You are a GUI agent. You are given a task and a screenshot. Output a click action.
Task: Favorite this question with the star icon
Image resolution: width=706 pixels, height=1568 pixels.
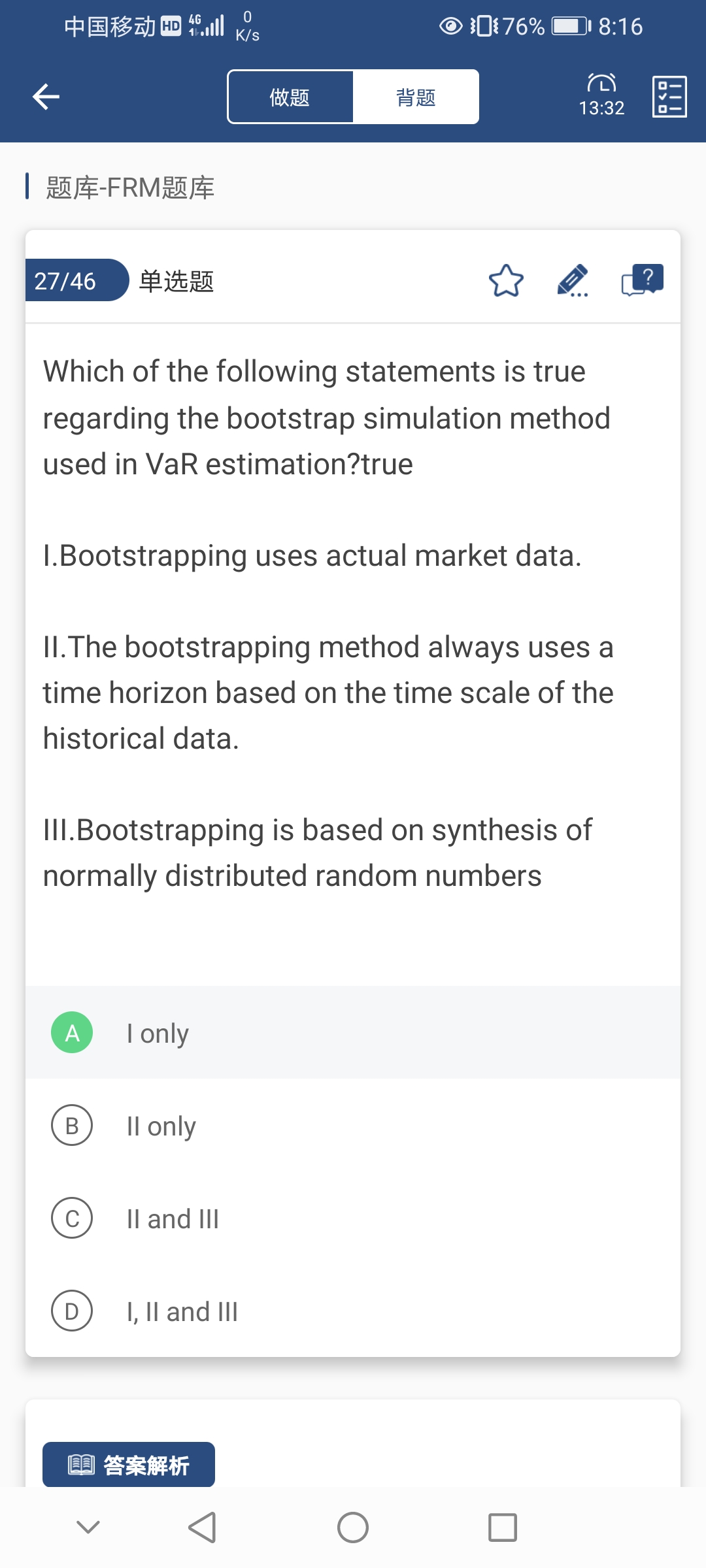(506, 281)
